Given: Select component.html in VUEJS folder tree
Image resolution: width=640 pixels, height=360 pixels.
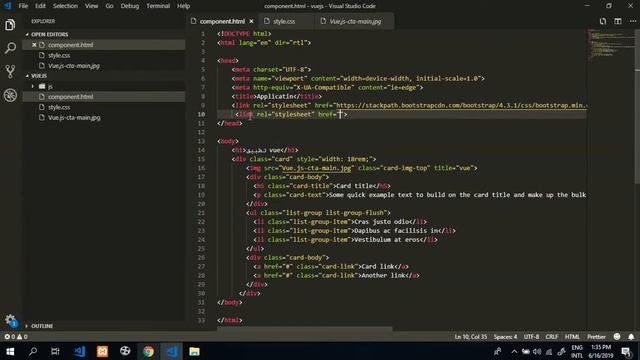Looking at the screenshot, I should [71, 97].
